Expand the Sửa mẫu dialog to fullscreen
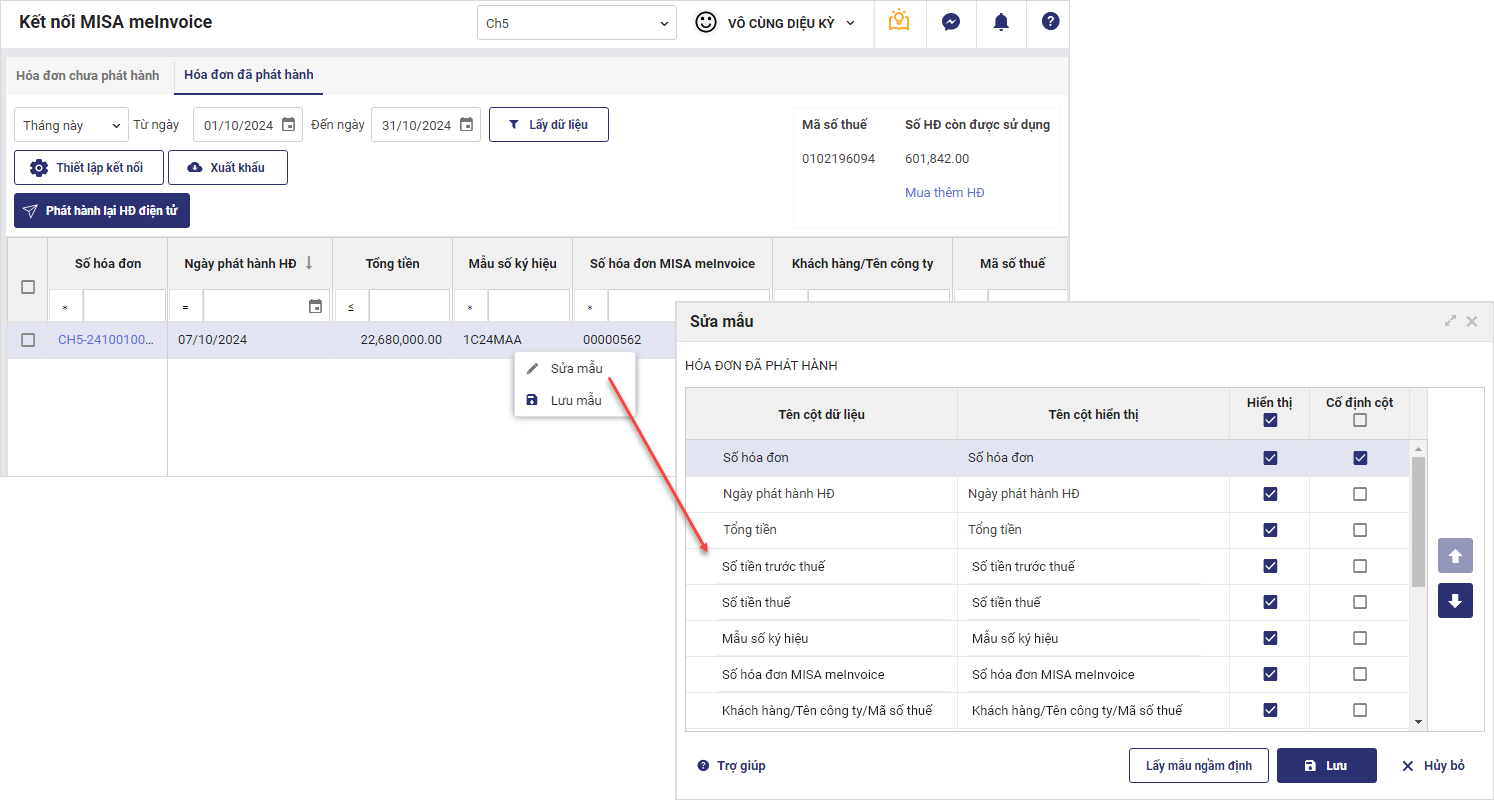Viewport: 1494px width, 800px height. coord(1450,321)
